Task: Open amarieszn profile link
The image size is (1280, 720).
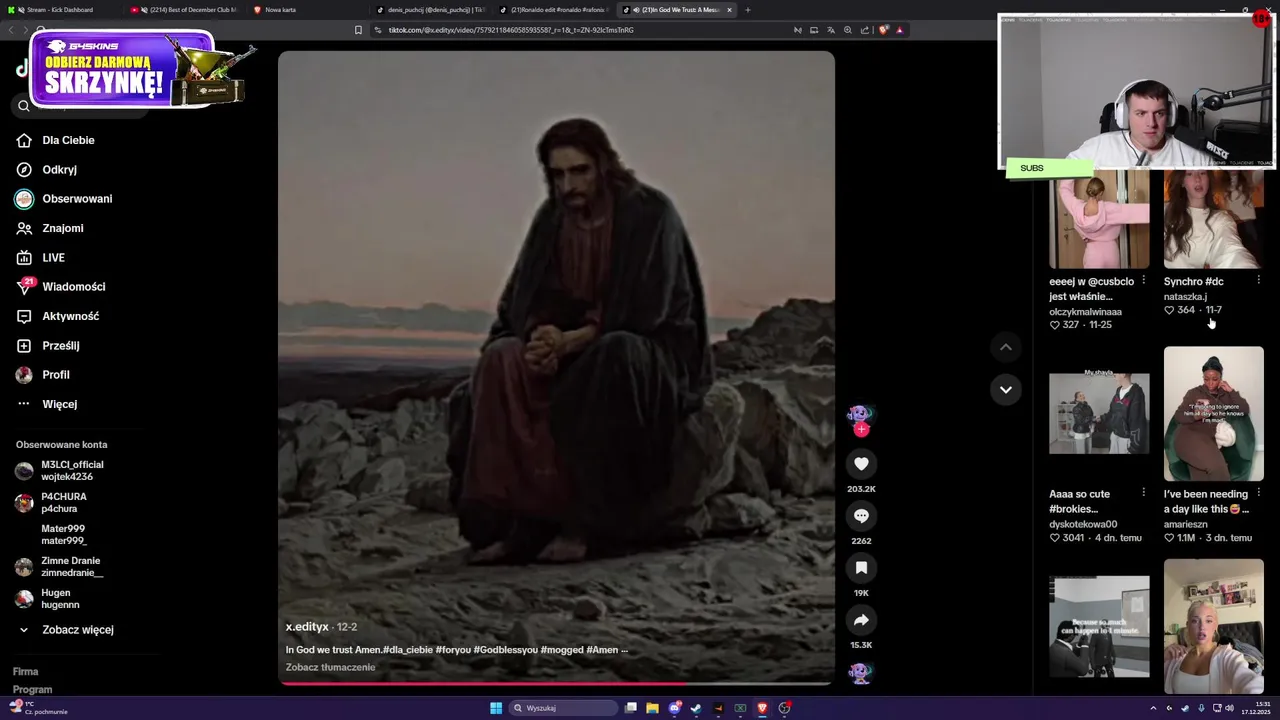Action: point(1185,524)
